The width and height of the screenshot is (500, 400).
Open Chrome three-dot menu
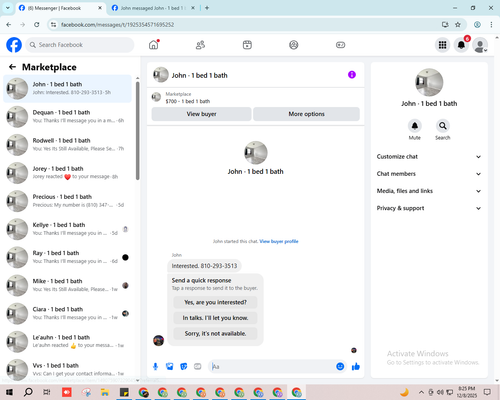pyautogui.click(x=491, y=24)
